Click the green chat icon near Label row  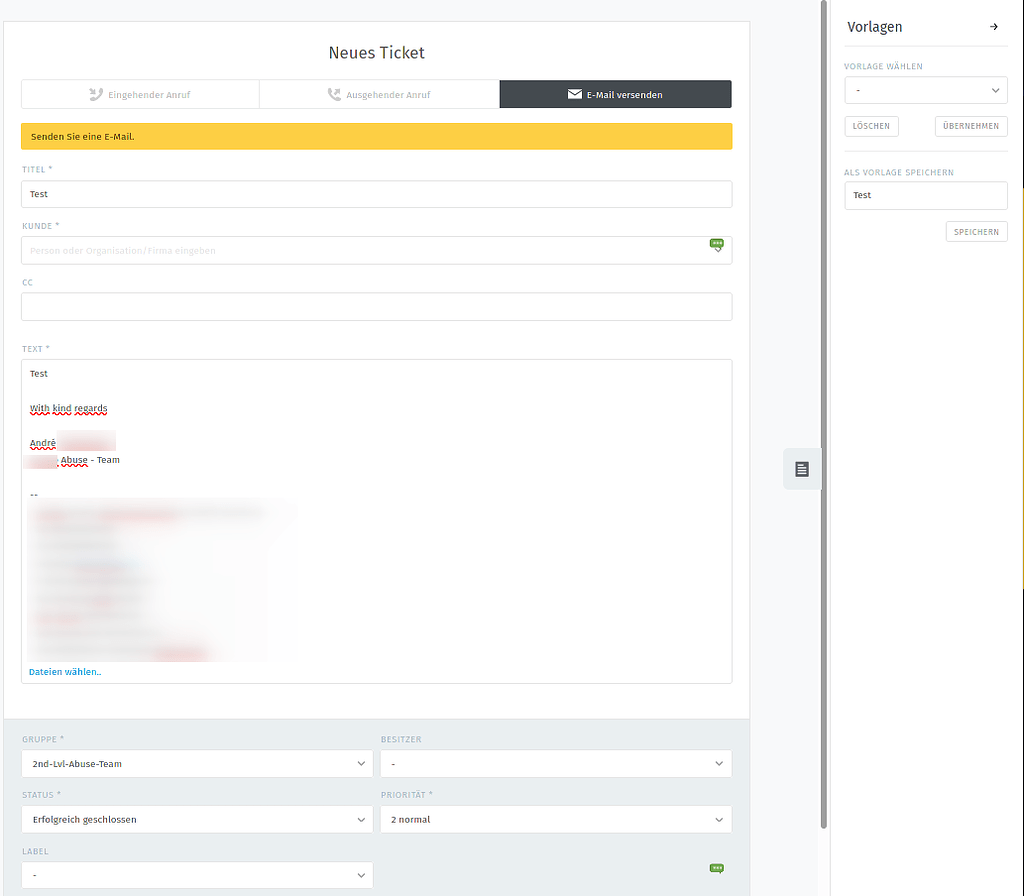tap(716, 869)
